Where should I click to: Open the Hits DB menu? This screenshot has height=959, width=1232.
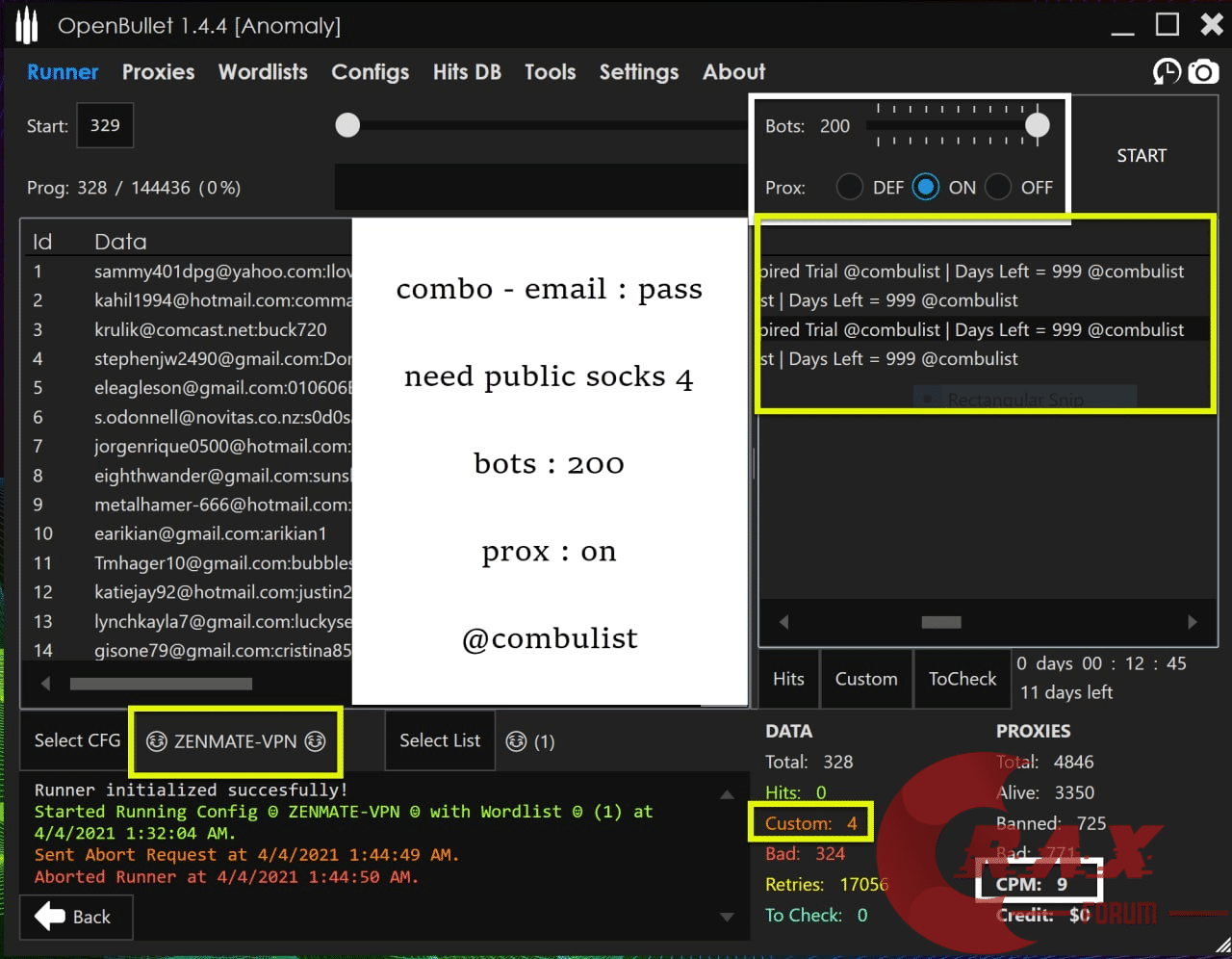[x=467, y=72]
